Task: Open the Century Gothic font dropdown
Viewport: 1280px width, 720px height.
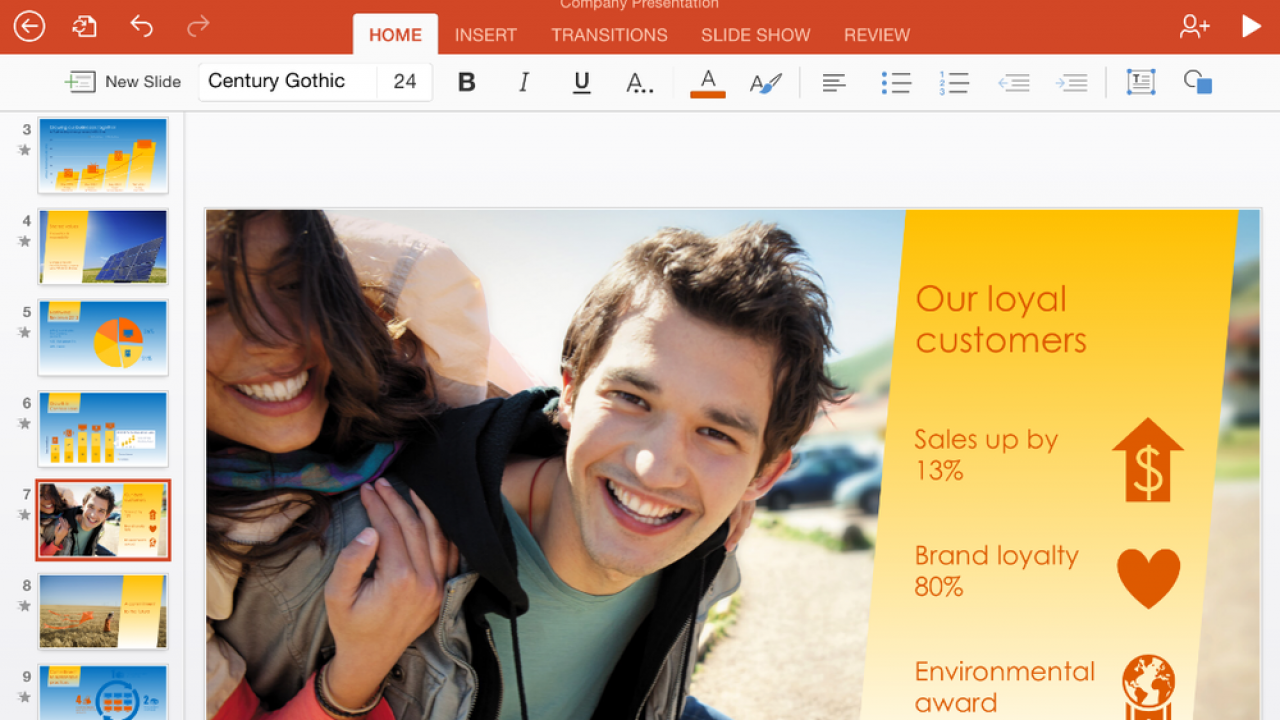Action: click(x=287, y=82)
